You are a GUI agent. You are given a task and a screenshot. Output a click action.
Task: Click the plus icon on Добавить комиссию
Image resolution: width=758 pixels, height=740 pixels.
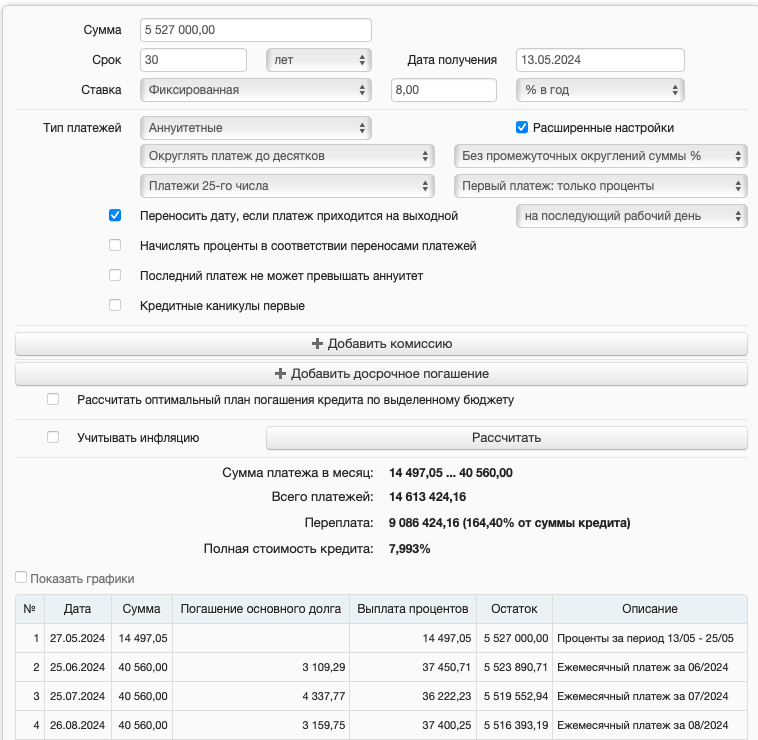click(x=317, y=344)
